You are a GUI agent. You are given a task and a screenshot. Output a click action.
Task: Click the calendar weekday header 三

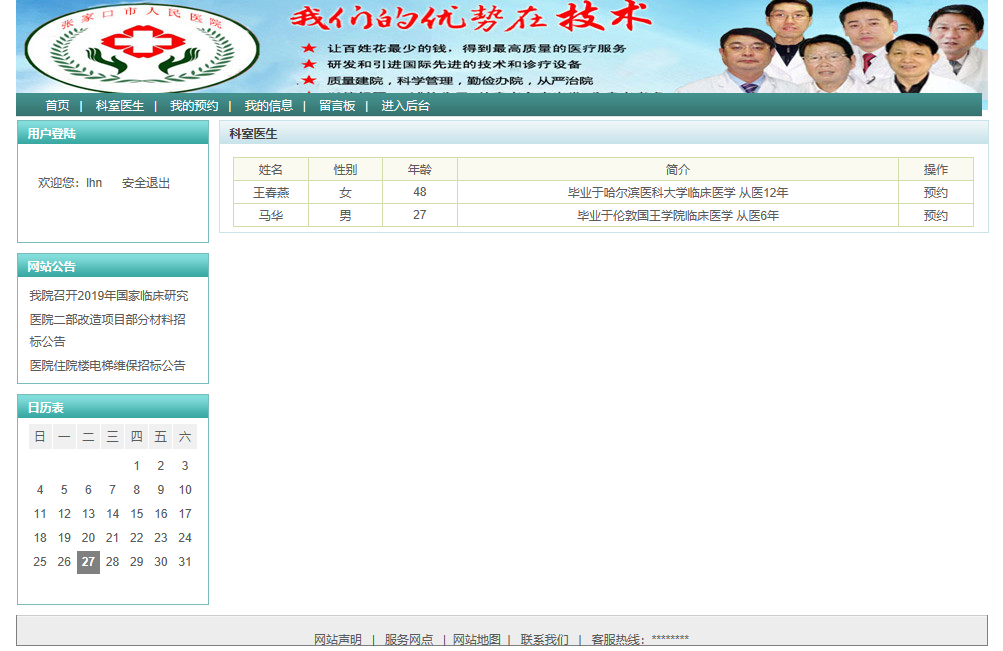tap(112, 437)
